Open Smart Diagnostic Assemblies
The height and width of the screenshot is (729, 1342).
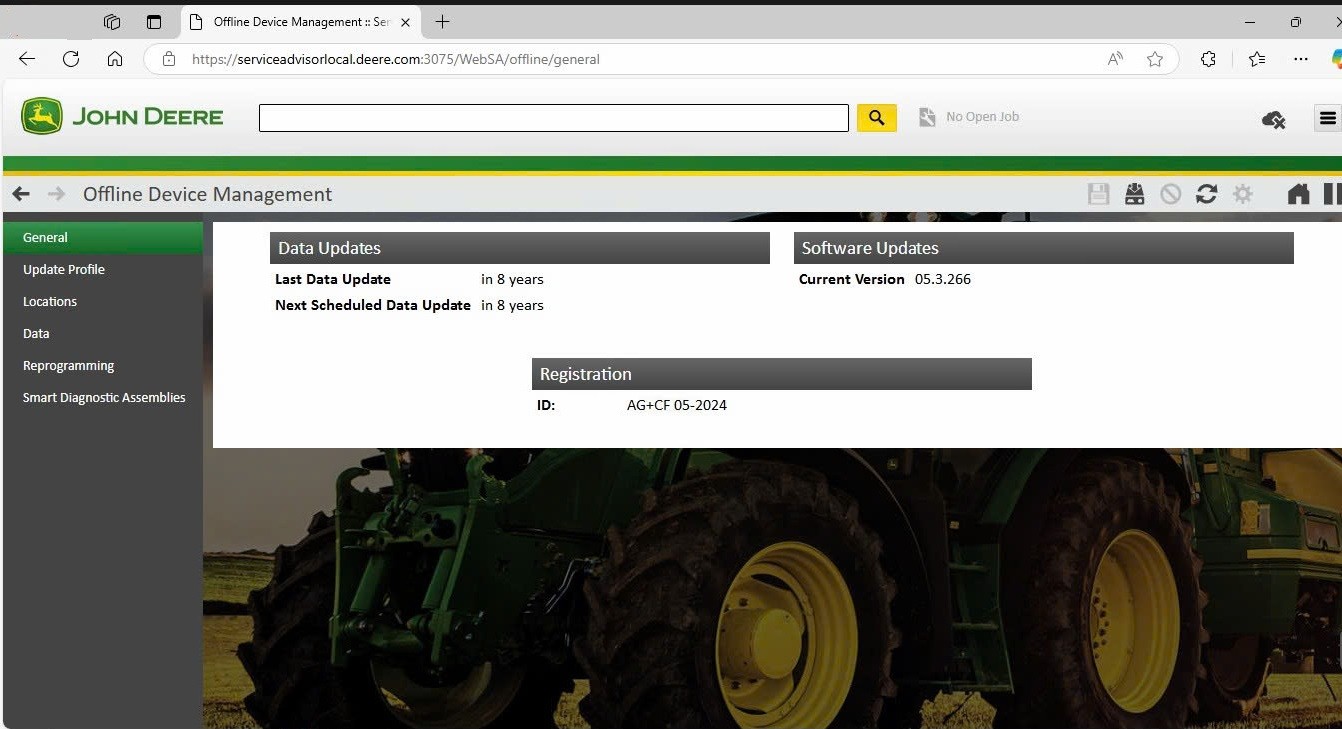[x=104, y=397]
